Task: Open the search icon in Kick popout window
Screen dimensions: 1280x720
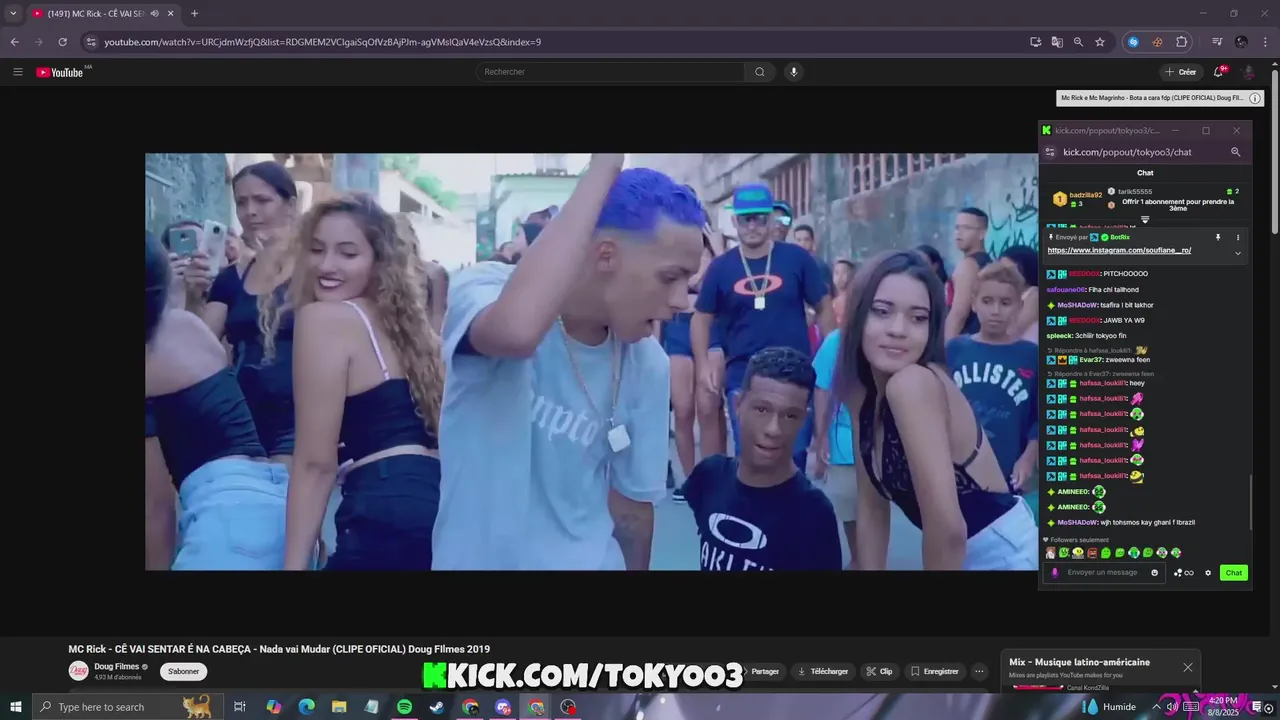Action: tap(1235, 152)
